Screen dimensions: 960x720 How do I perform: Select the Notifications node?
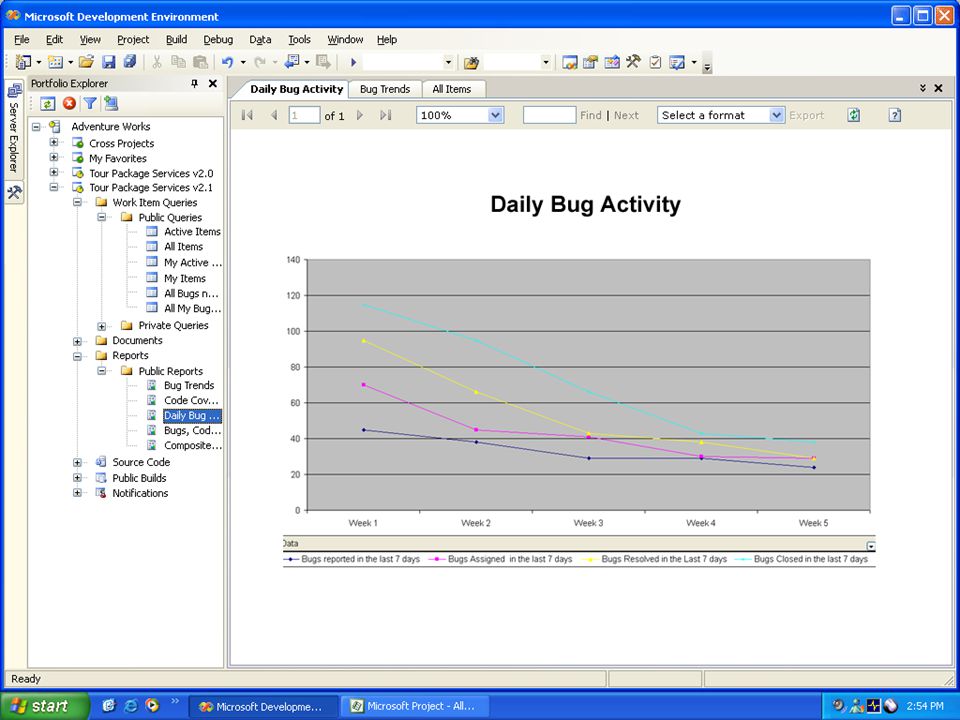(x=140, y=493)
